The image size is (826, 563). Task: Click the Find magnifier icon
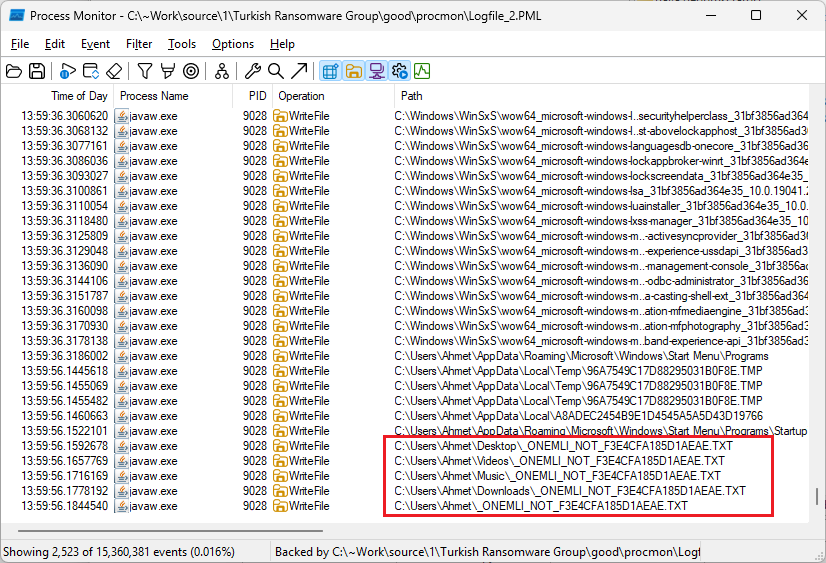coord(275,71)
